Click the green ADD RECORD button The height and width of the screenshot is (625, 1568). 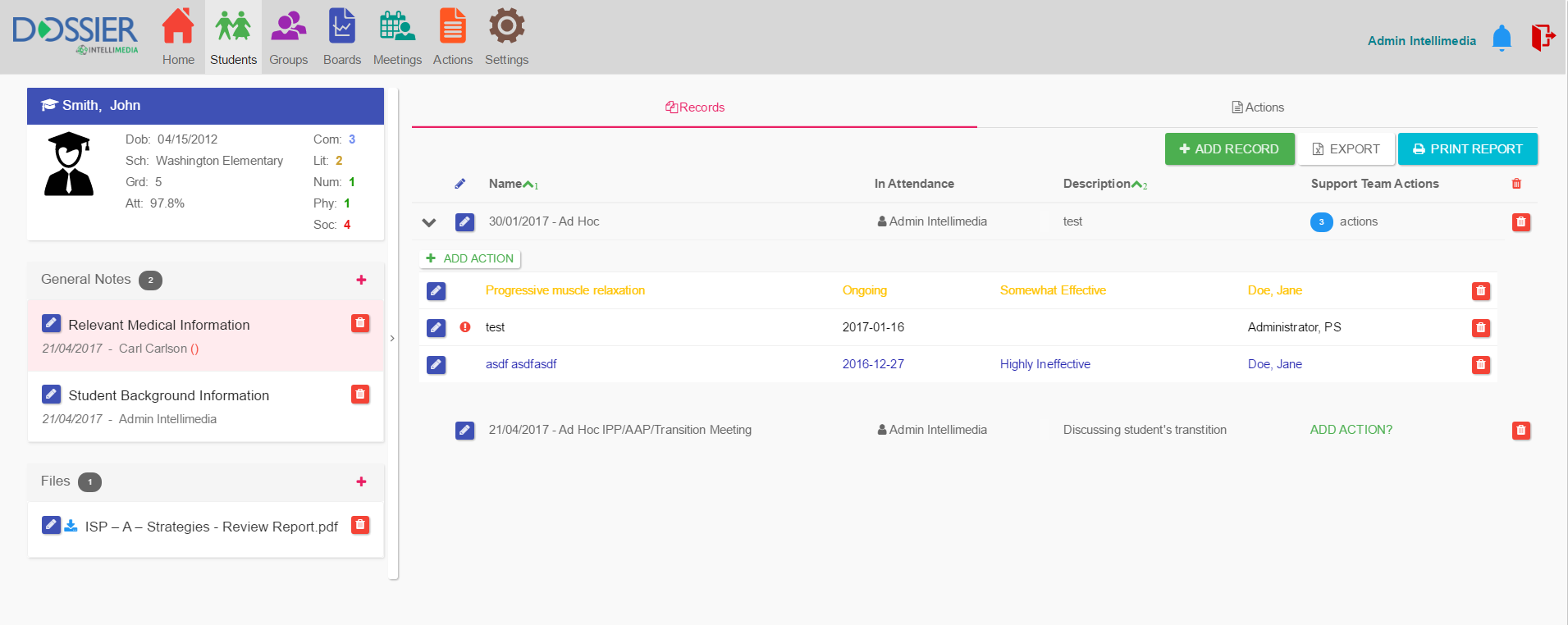[1229, 149]
